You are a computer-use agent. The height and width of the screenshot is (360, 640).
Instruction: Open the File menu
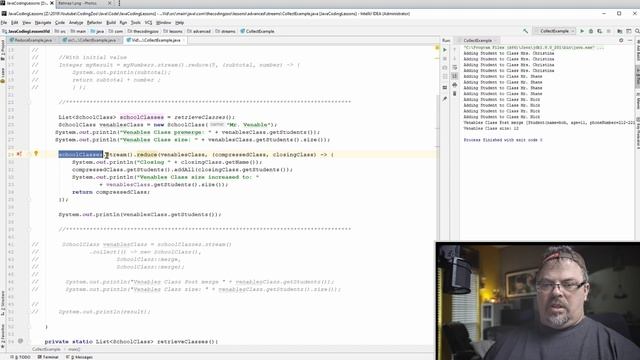(4, 23)
